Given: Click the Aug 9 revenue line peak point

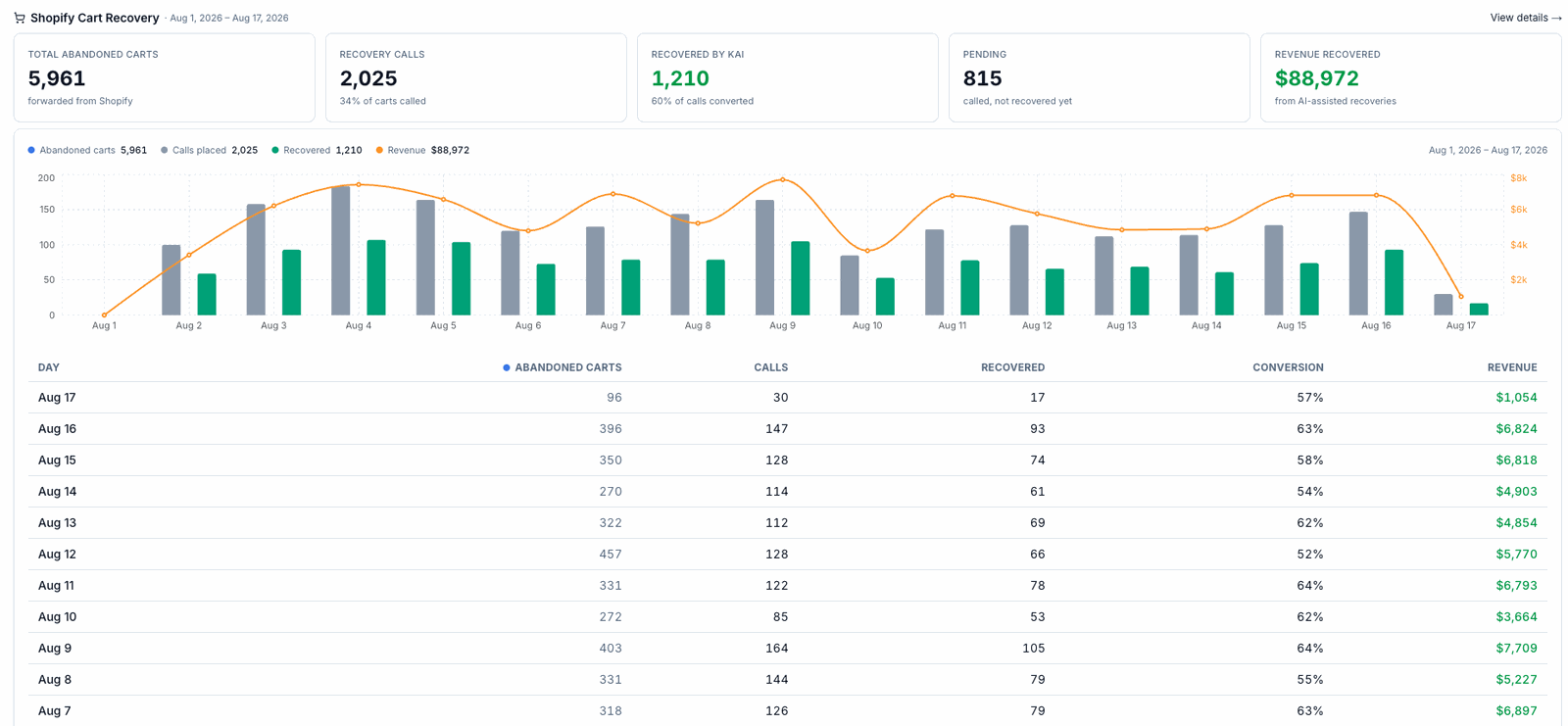Looking at the screenshot, I should (782, 180).
